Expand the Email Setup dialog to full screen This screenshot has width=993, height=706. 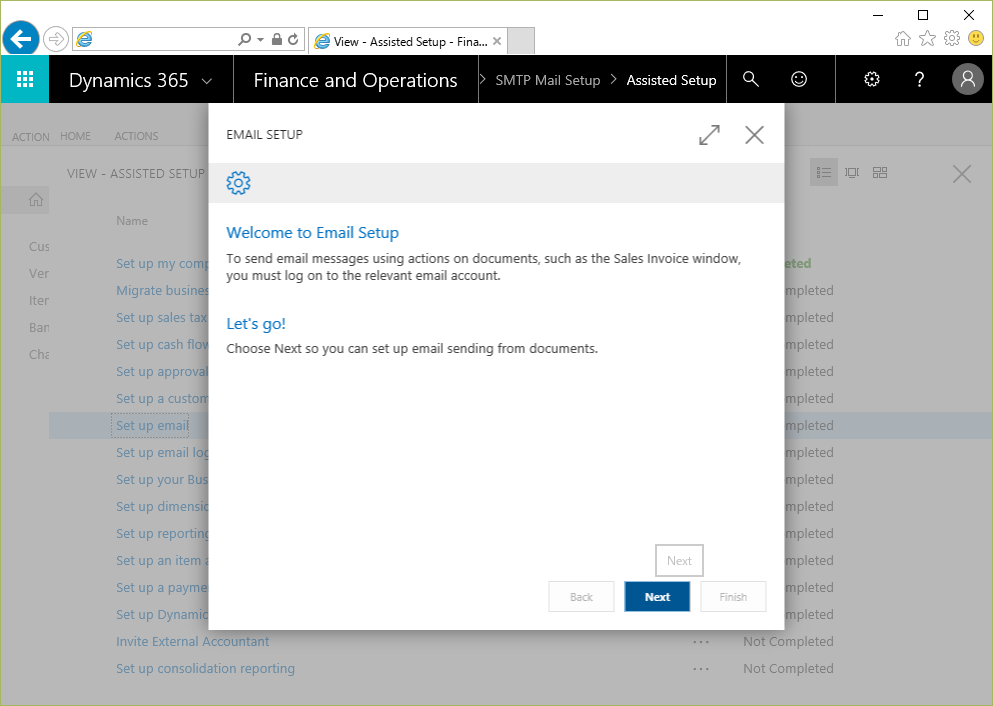point(709,135)
